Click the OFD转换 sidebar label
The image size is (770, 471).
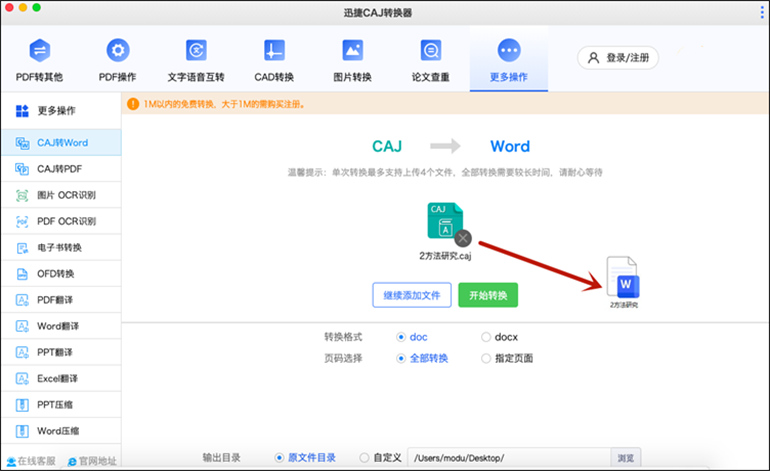pos(55,274)
